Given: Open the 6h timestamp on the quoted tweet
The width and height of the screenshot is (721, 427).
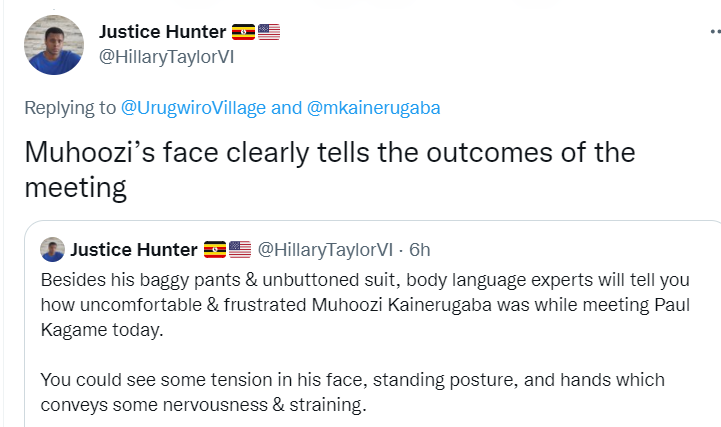Looking at the screenshot, I should pos(419,248).
